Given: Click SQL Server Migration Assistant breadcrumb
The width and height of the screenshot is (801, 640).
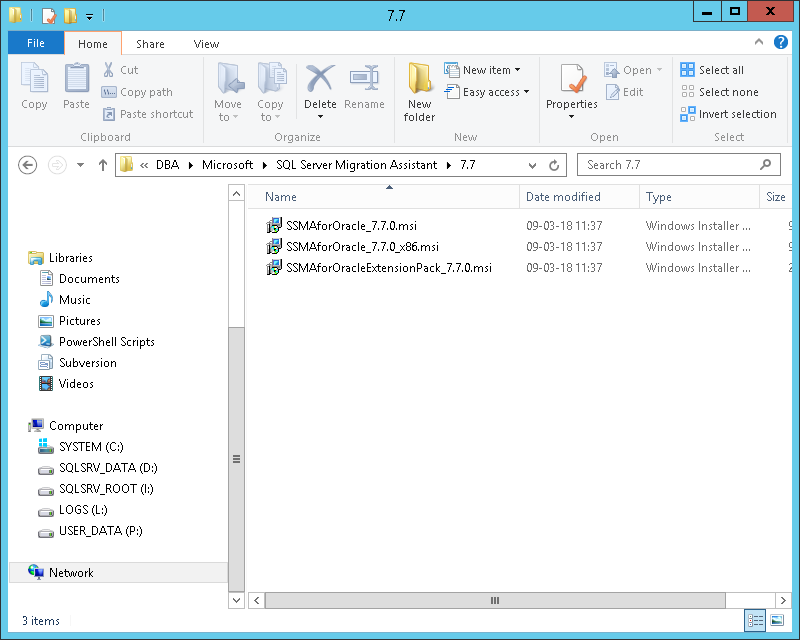Looking at the screenshot, I should tap(357, 165).
